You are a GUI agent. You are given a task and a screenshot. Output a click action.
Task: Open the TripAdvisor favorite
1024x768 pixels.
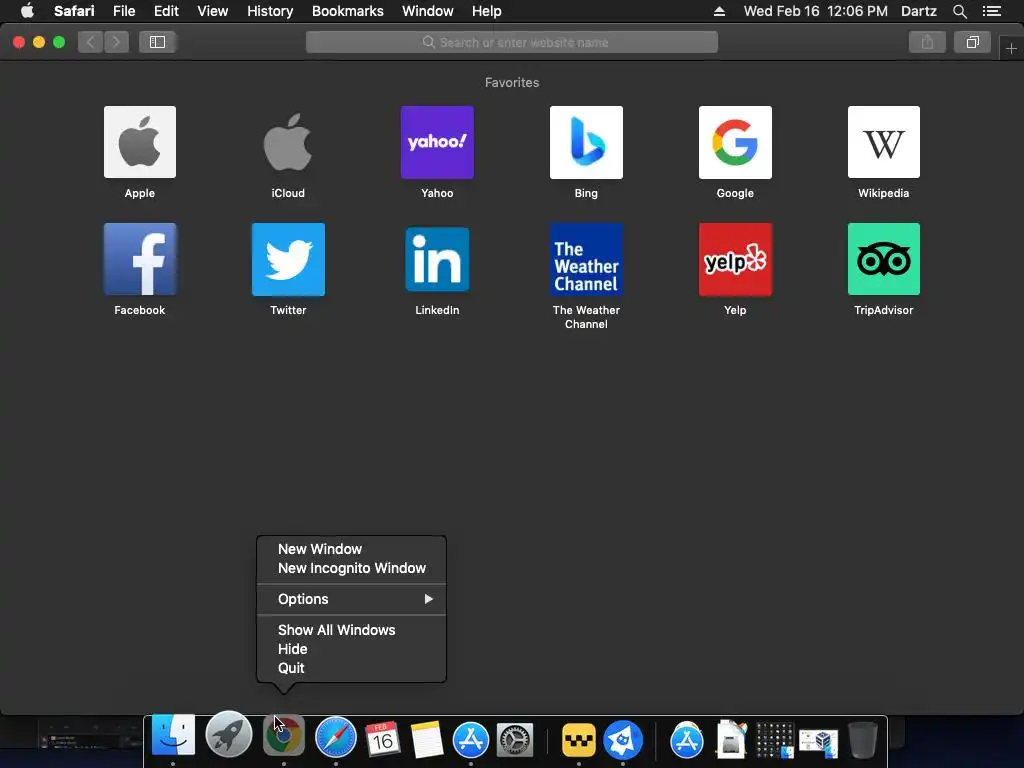point(884,259)
